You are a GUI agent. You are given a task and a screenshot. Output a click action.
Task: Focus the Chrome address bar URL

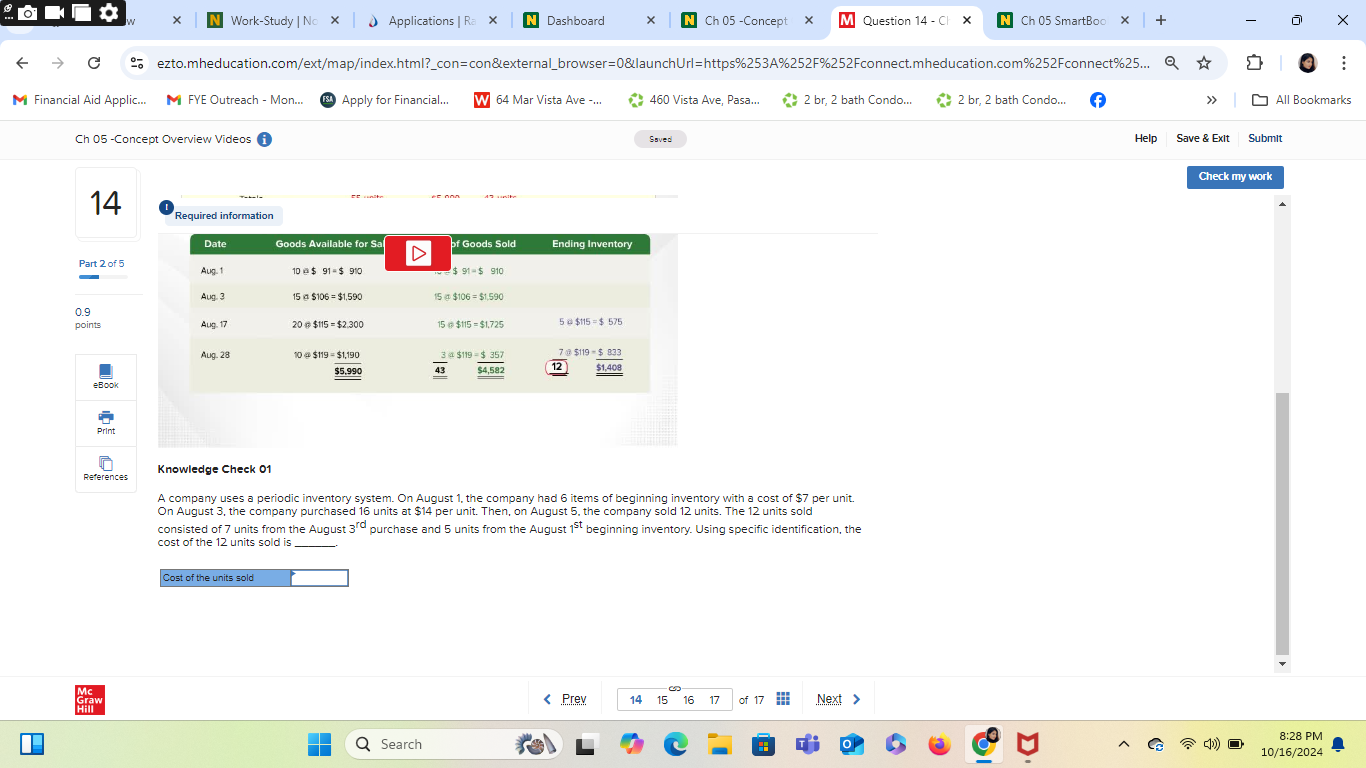(653, 63)
